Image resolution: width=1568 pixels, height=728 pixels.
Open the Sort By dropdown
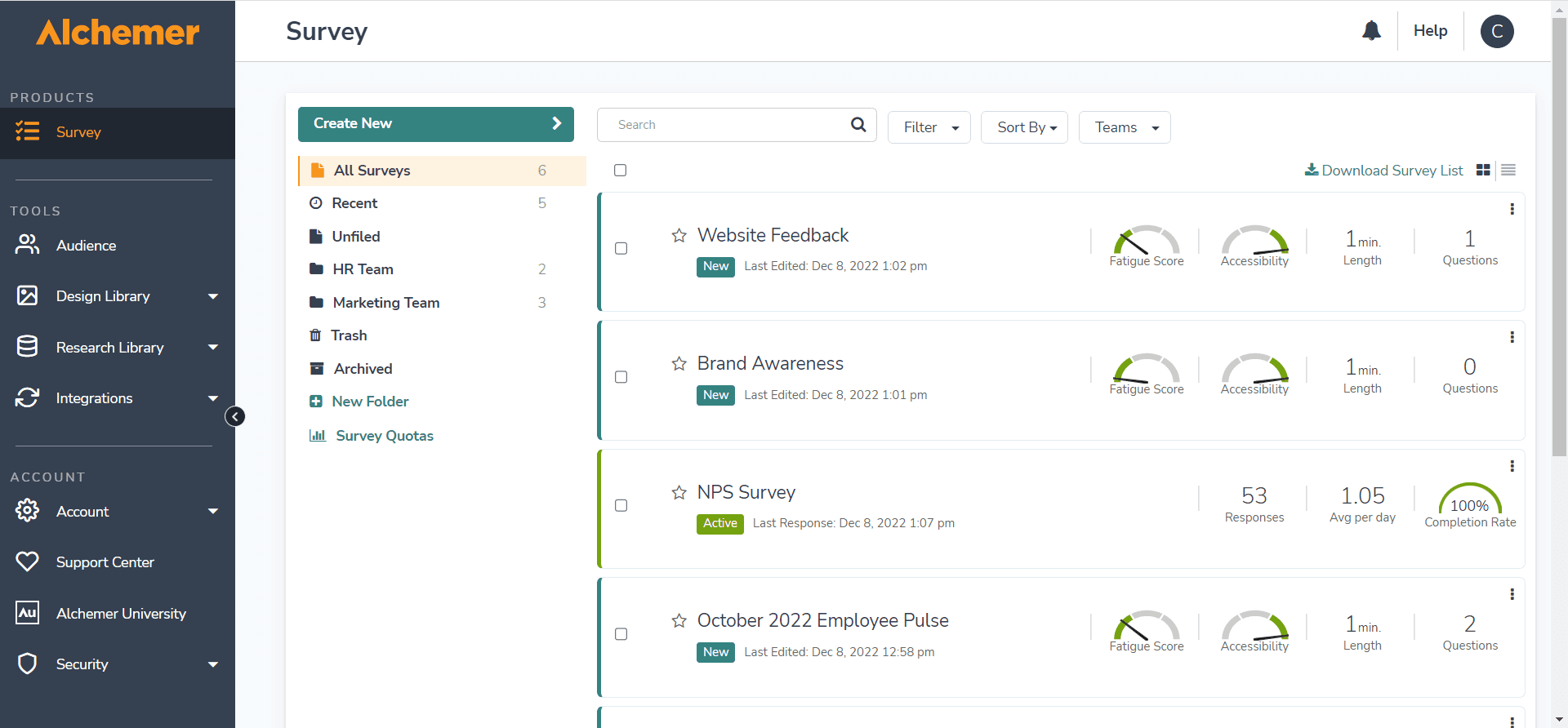pos(1024,127)
